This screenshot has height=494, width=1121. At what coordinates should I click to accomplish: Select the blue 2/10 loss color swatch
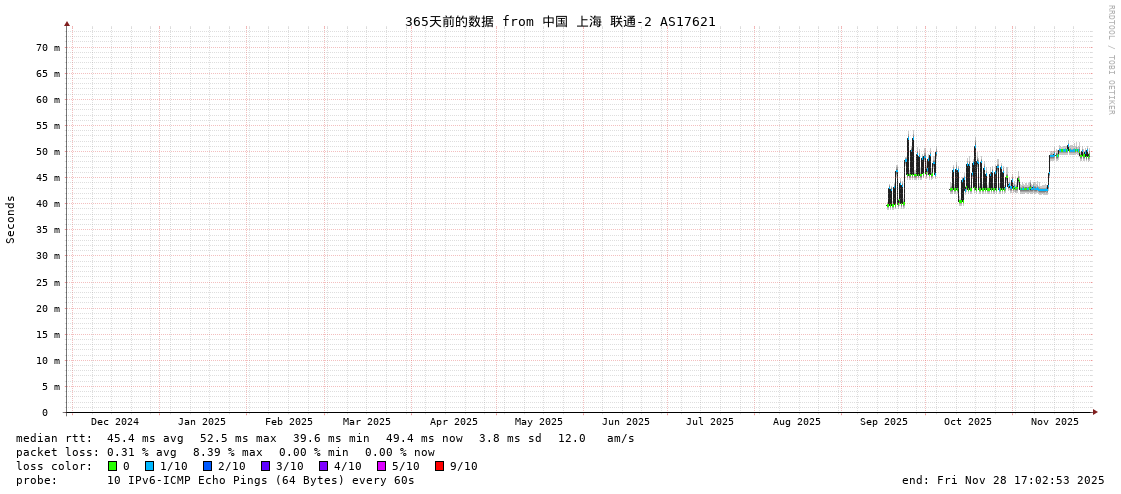207,466
